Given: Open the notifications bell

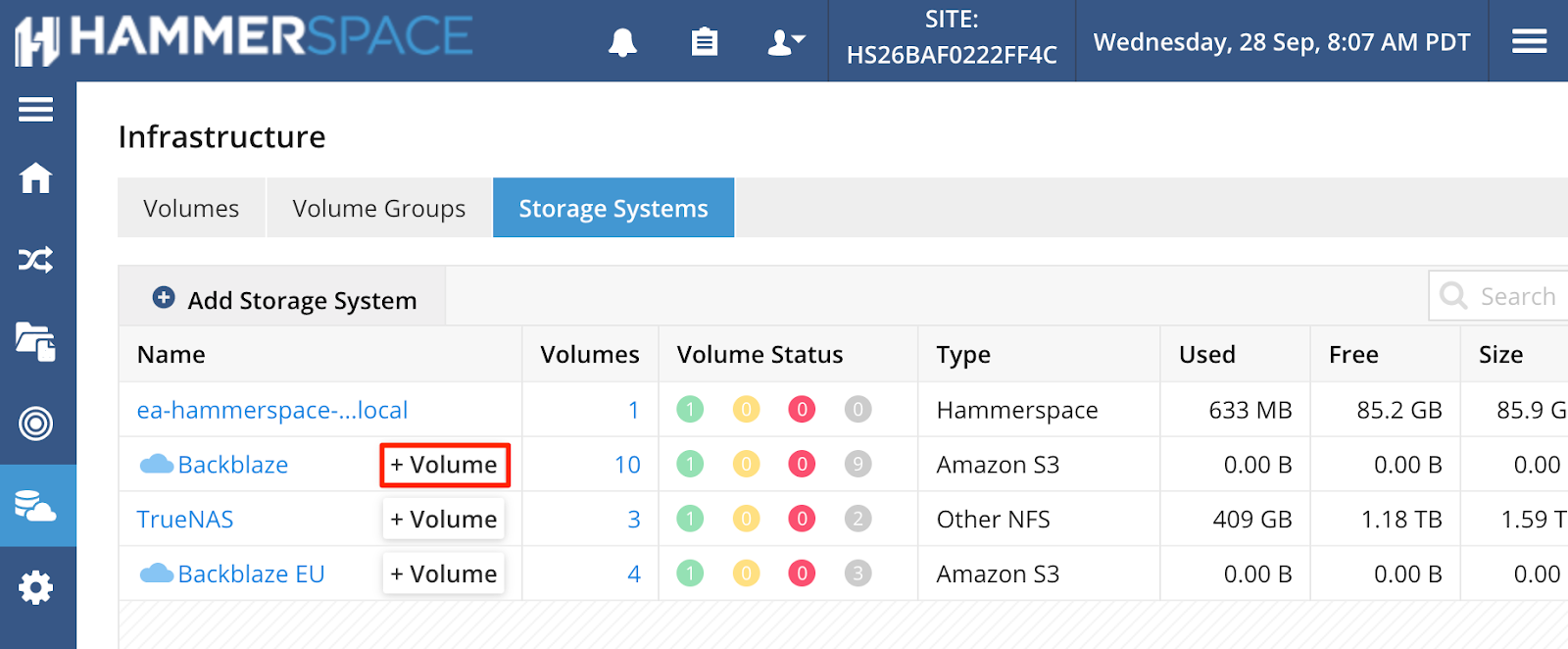Looking at the screenshot, I should [x=622, y=42].
